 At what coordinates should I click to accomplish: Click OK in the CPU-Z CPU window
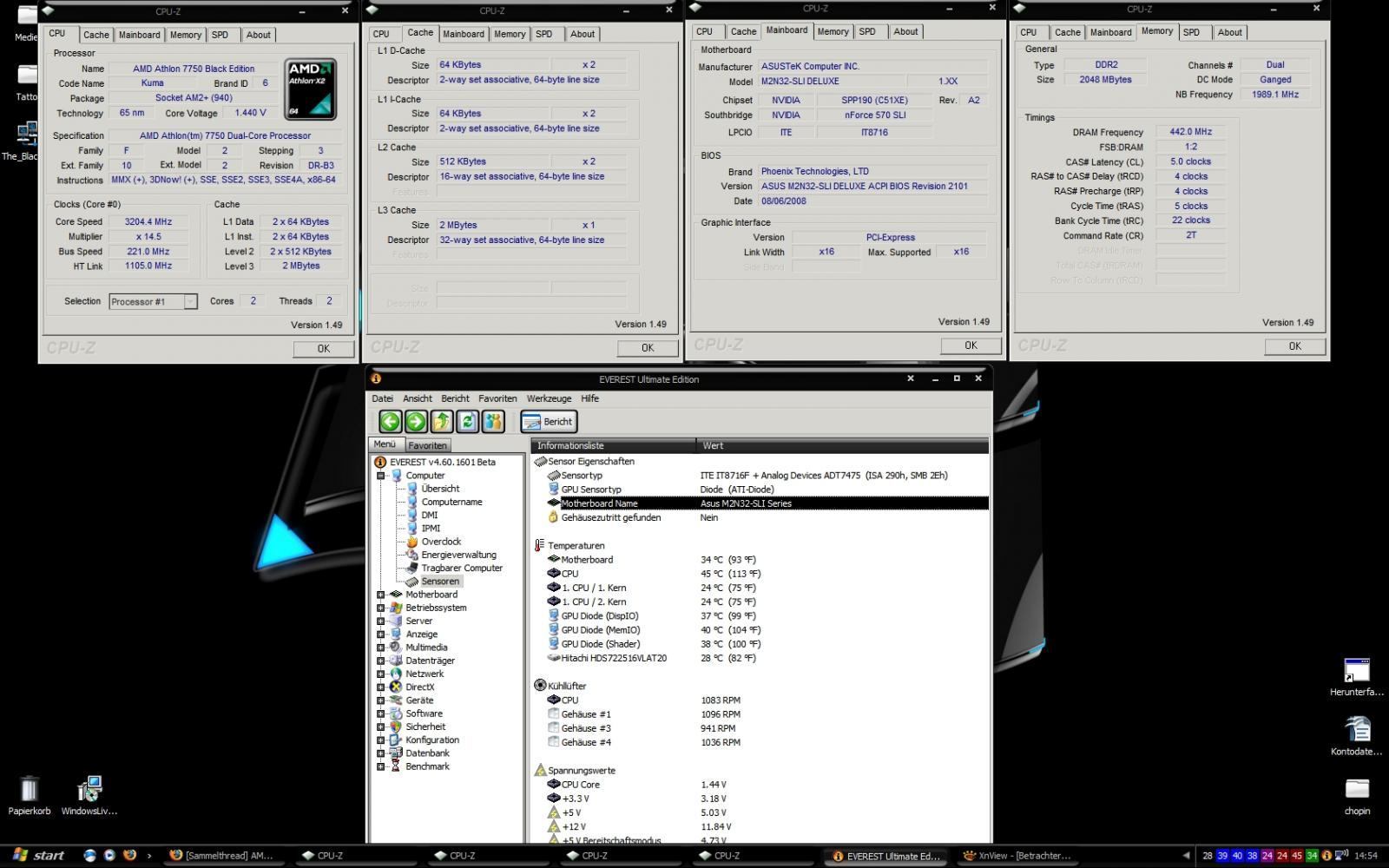point(323,348)
